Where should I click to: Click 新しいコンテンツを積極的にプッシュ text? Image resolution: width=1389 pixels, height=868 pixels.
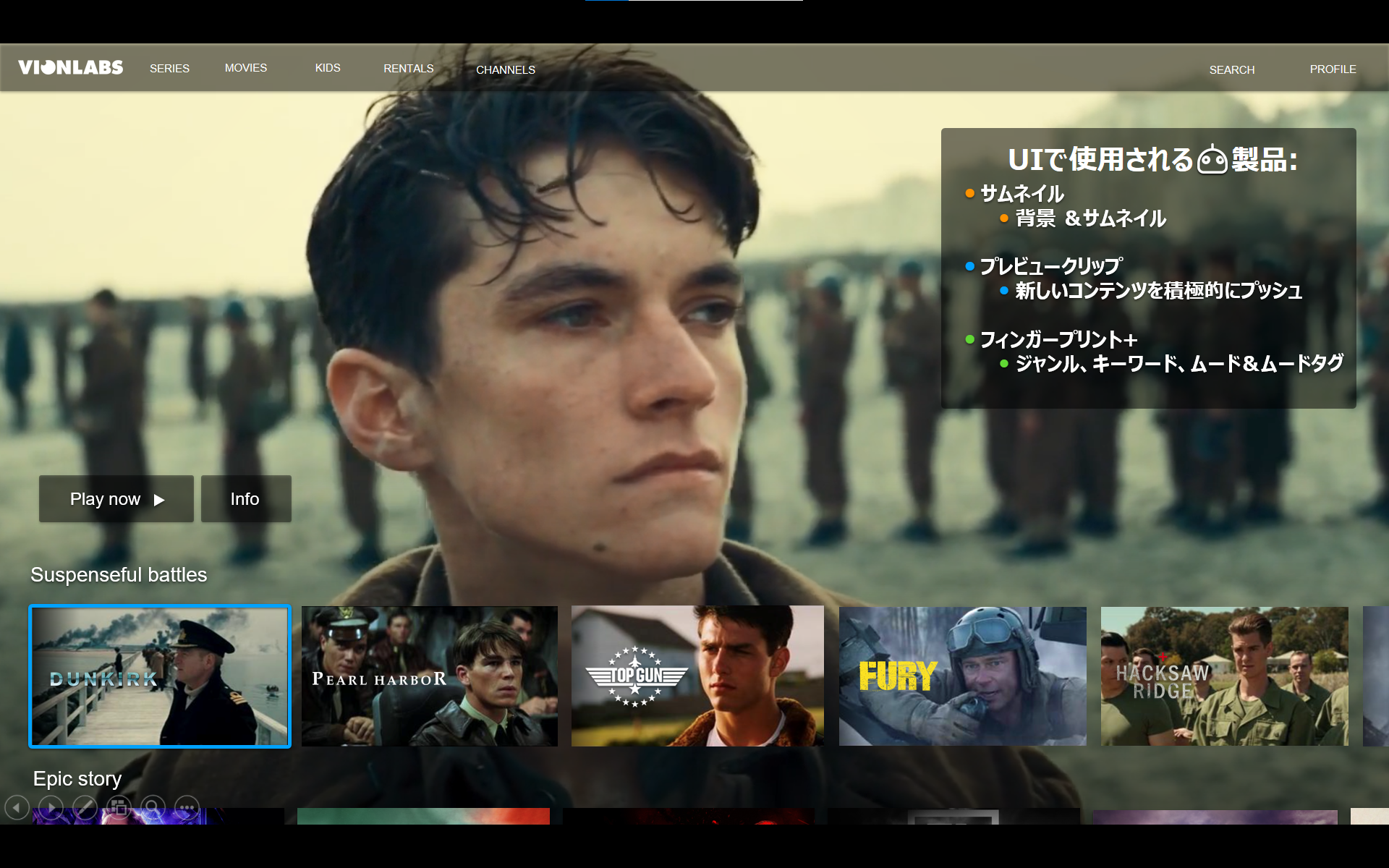tap(1159, 291)
